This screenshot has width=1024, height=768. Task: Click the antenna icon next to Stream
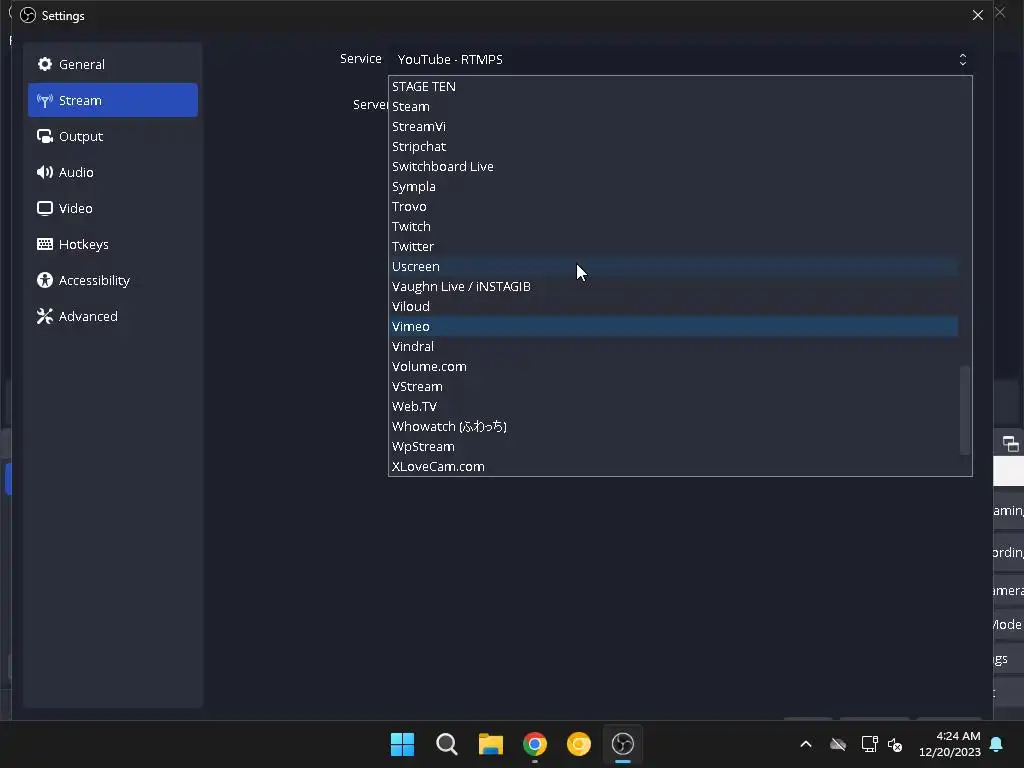44,100
